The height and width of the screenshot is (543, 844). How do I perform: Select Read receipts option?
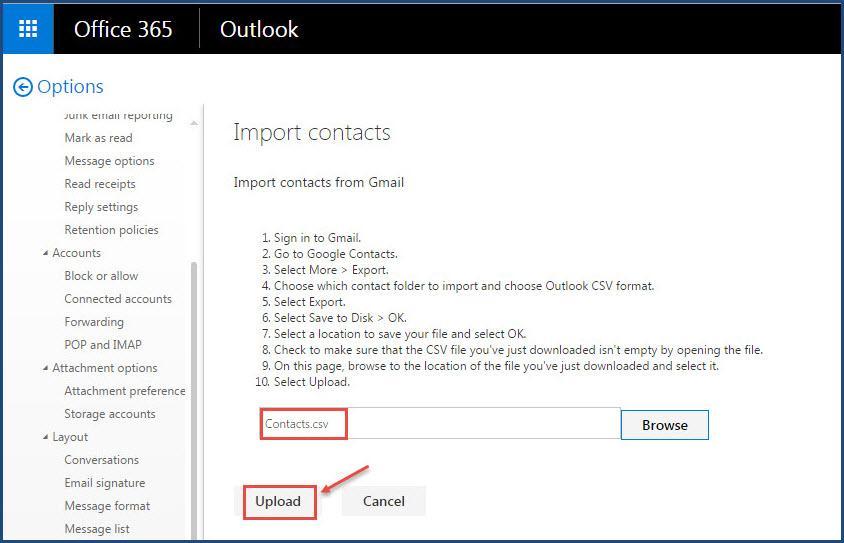click(100, 184)
